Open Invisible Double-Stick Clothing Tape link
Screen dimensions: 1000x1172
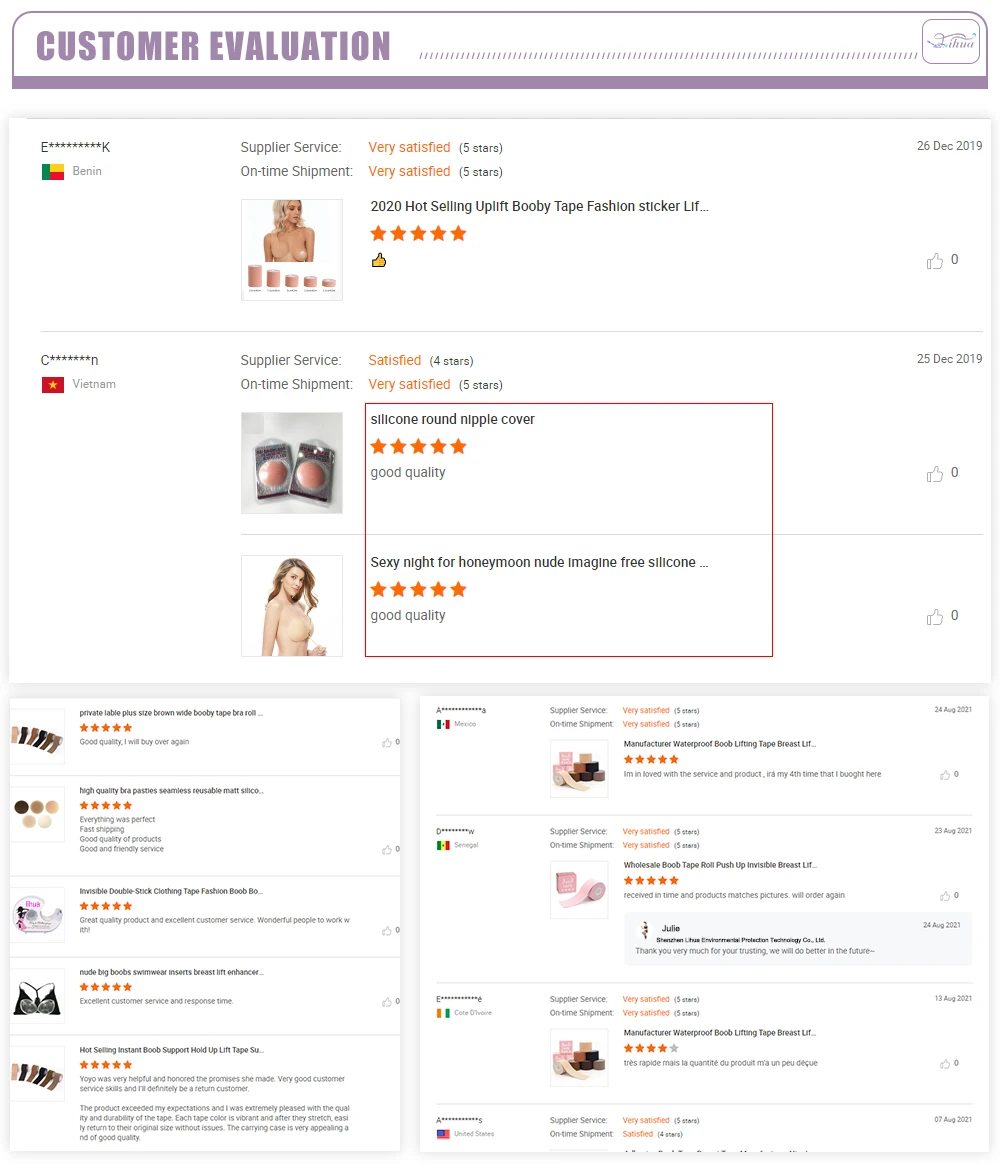(171, 891)
